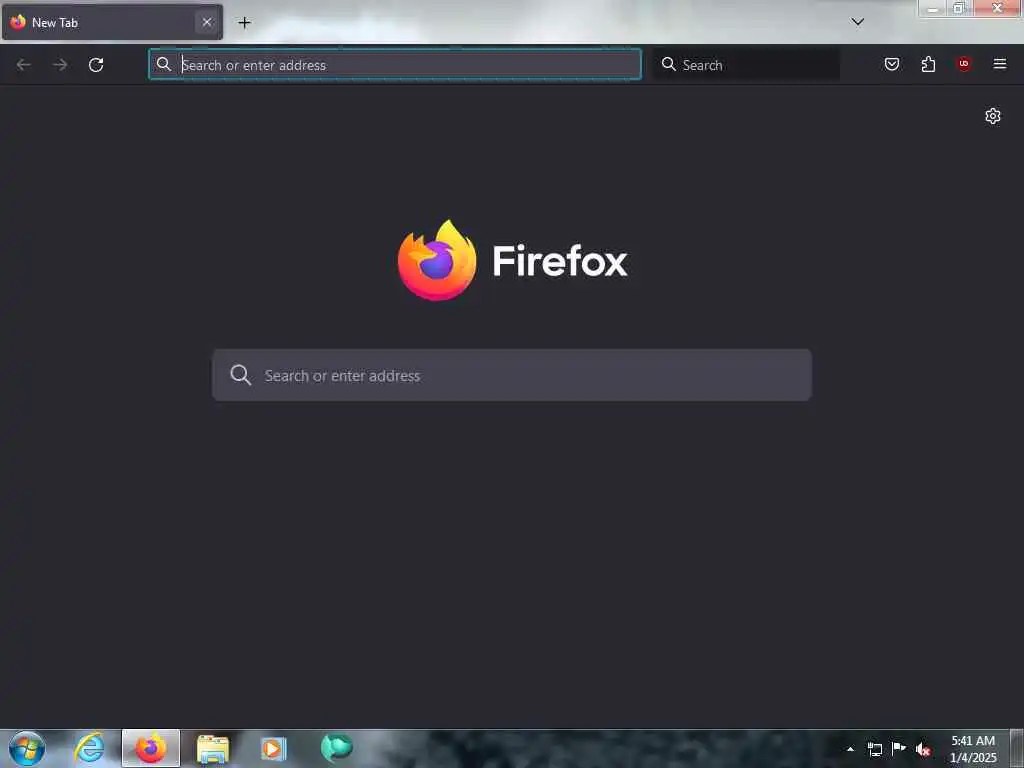Open the Extensions puzzle icon

point(928,64)
